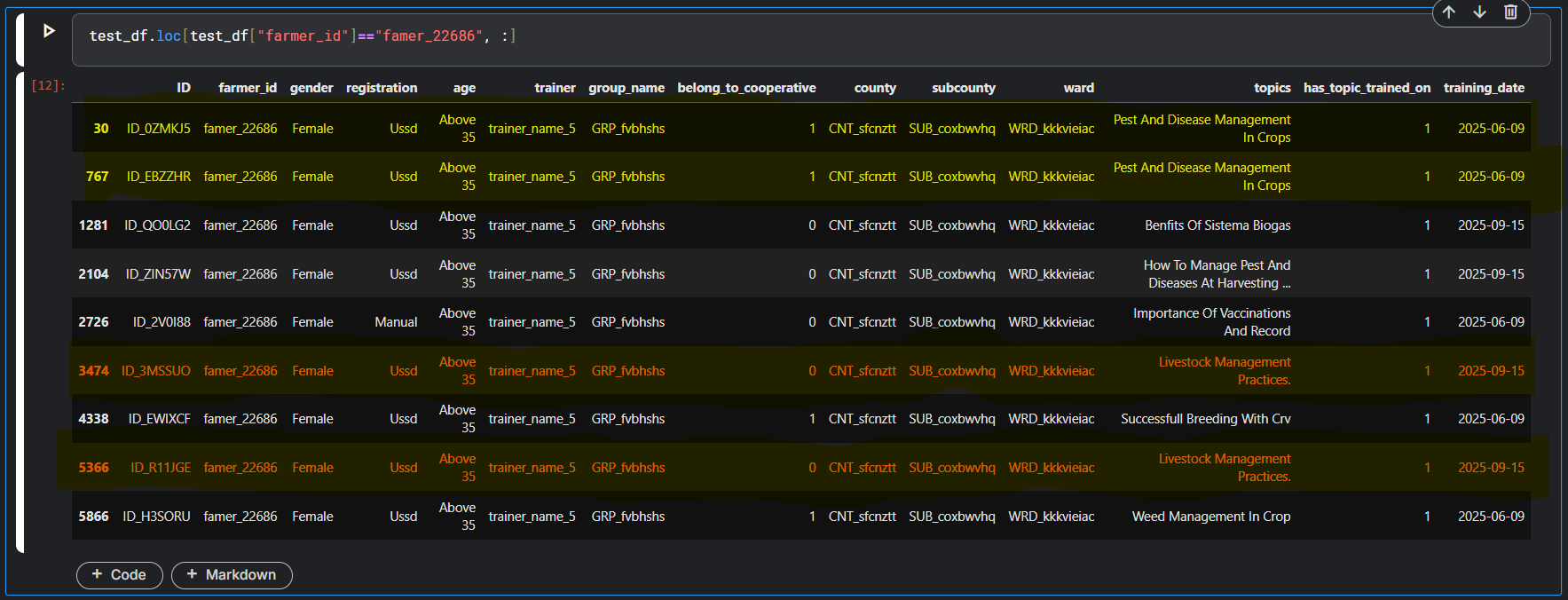Click the Weed Management In Crop topic

click(x=1211, y=517)
